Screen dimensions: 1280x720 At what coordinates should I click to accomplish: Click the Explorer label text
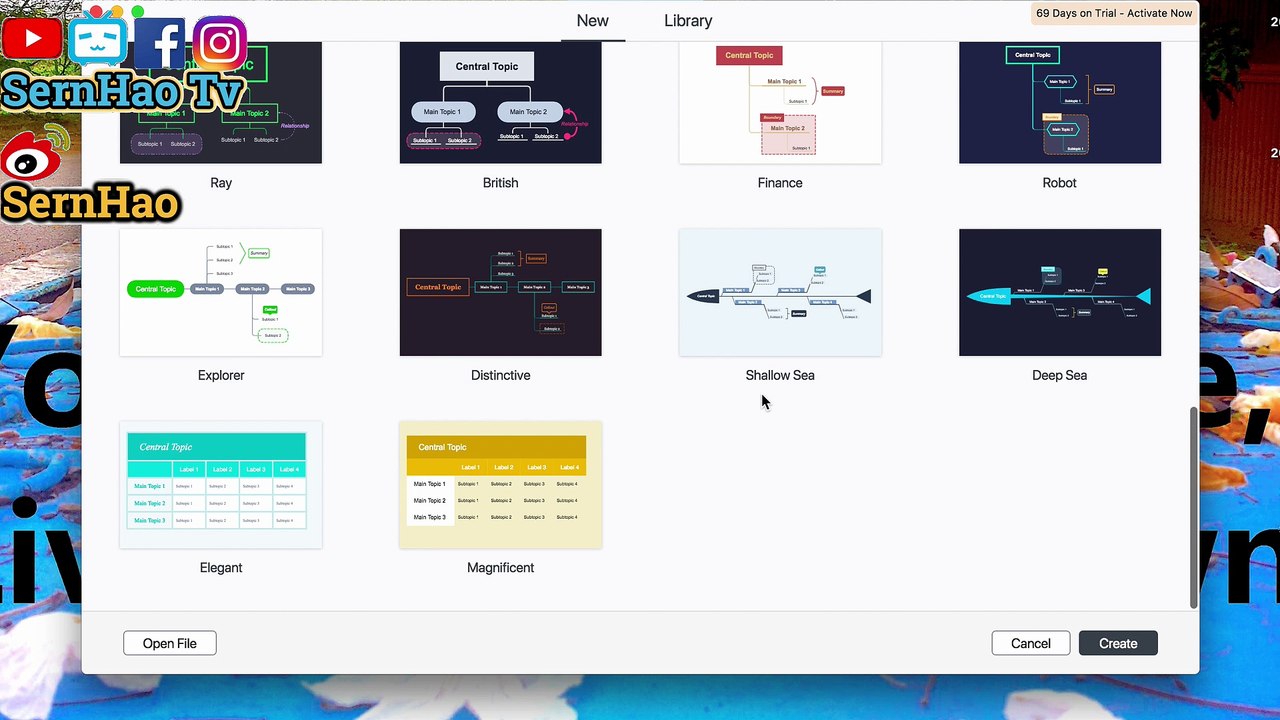click(221, 375)
